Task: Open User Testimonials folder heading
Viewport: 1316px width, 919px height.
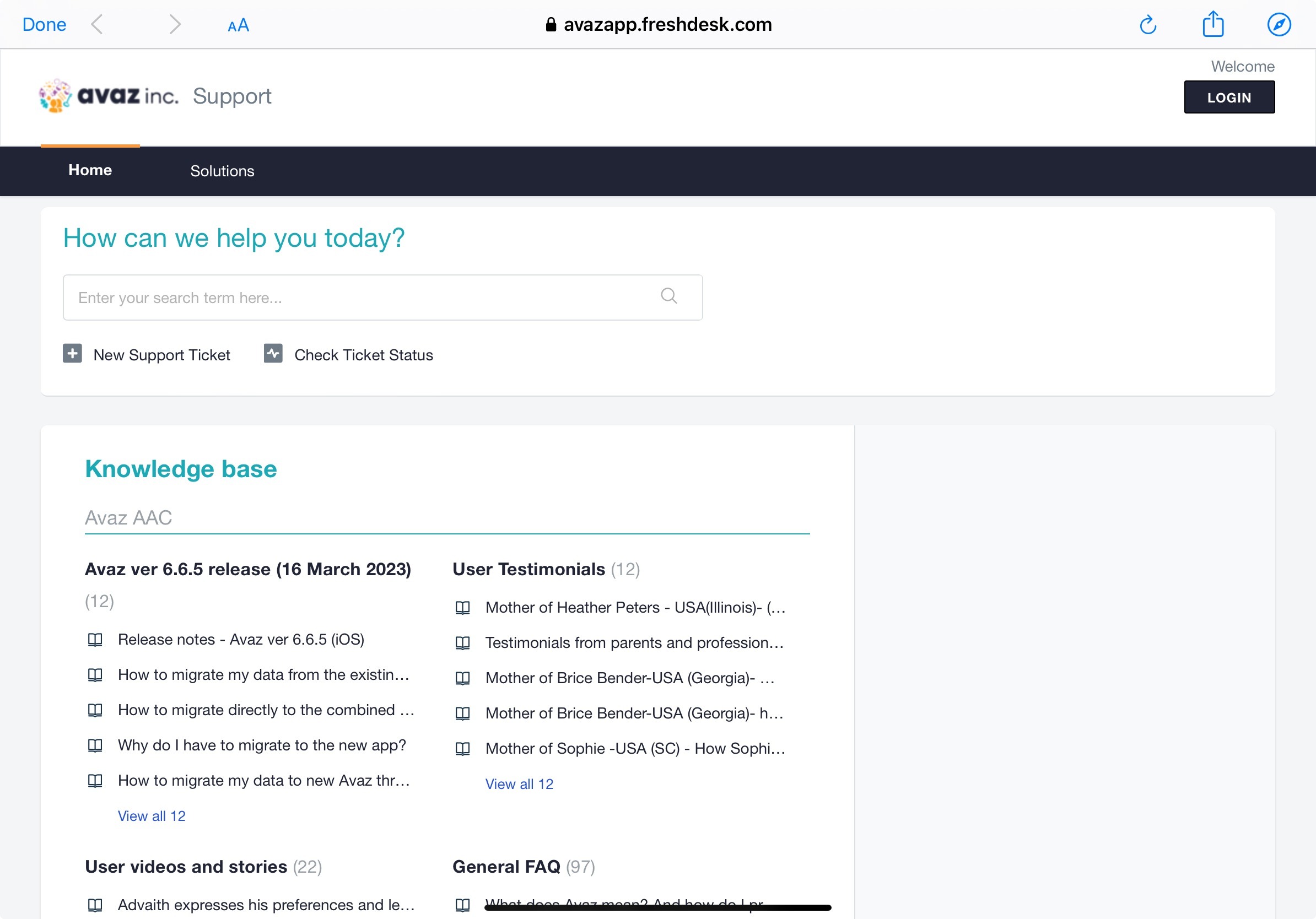Action: 528,569
